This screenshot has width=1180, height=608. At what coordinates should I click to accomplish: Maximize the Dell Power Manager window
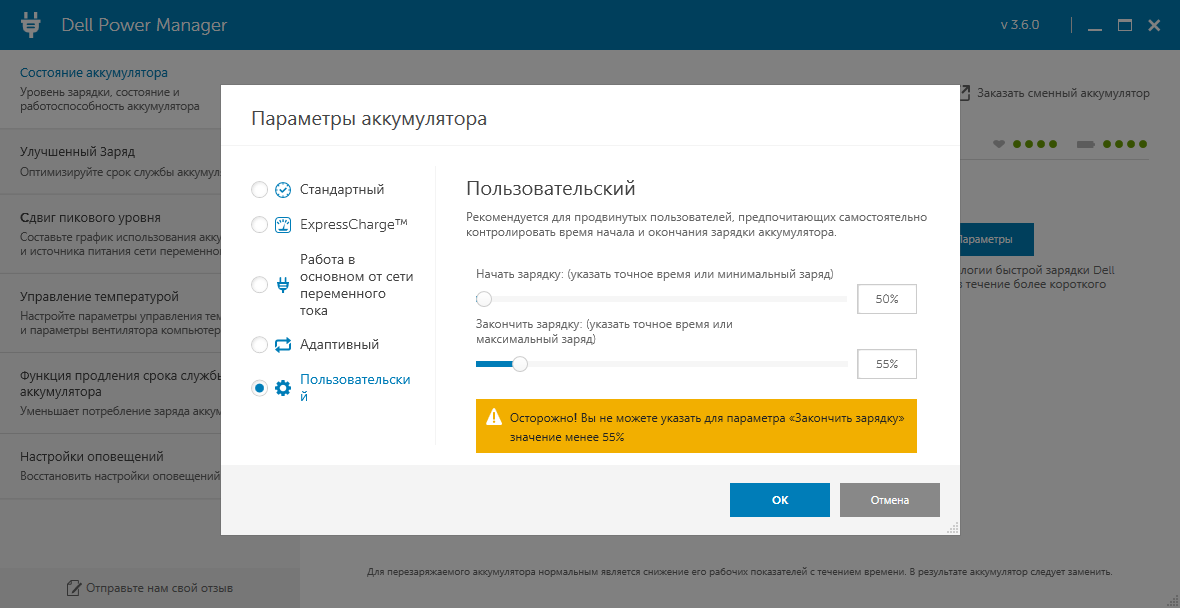coord(1125,25)
